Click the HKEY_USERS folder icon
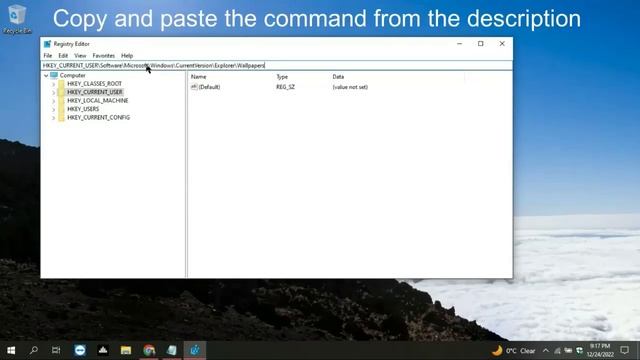The image size is (640, 360). 61,109
